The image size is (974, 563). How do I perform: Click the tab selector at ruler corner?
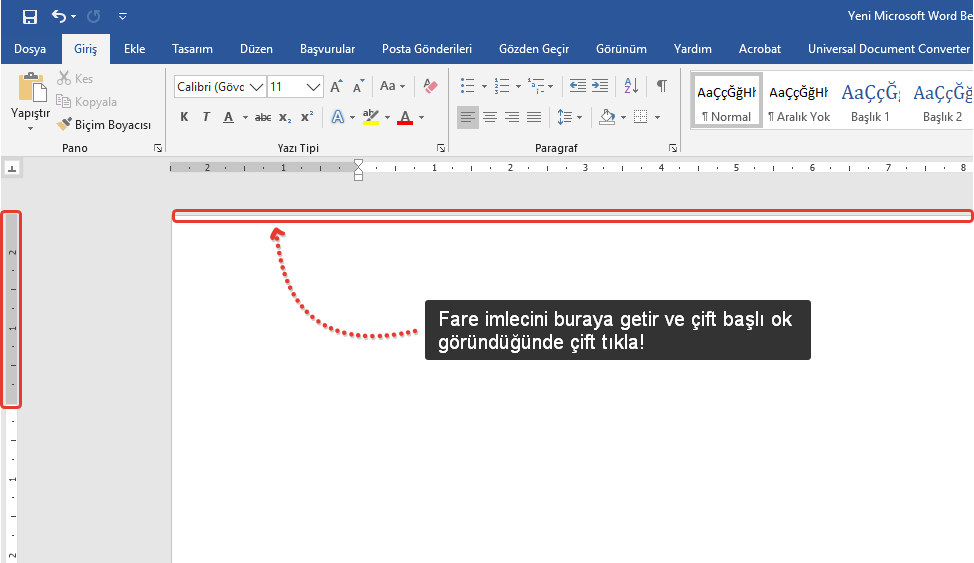[x=11, y=168]
